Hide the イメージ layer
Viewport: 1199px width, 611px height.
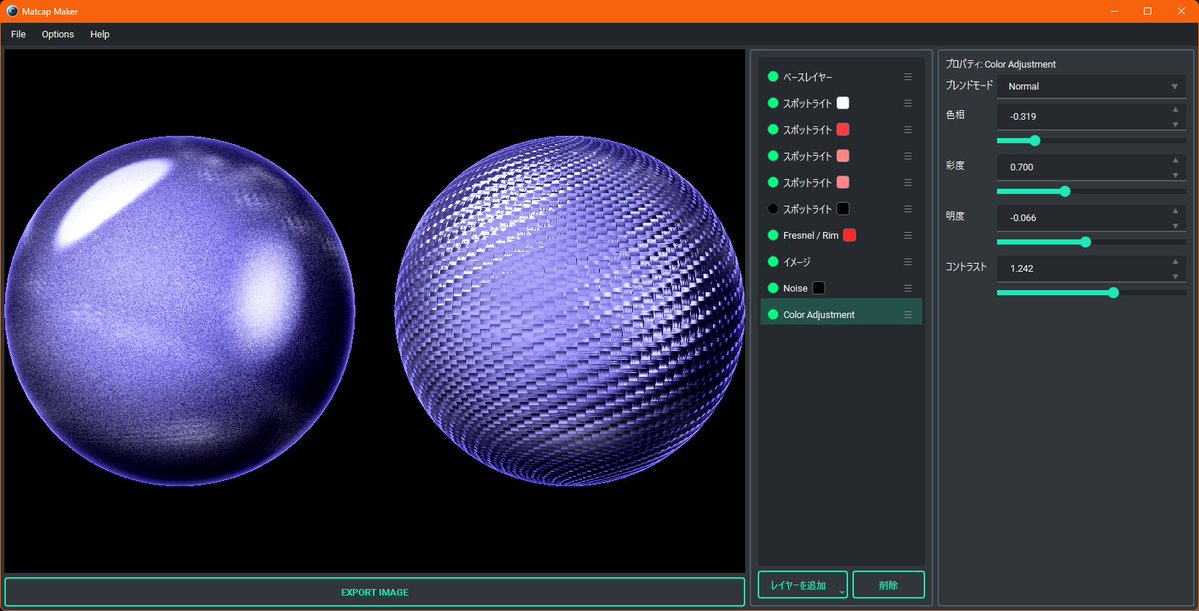coord(772,262)
